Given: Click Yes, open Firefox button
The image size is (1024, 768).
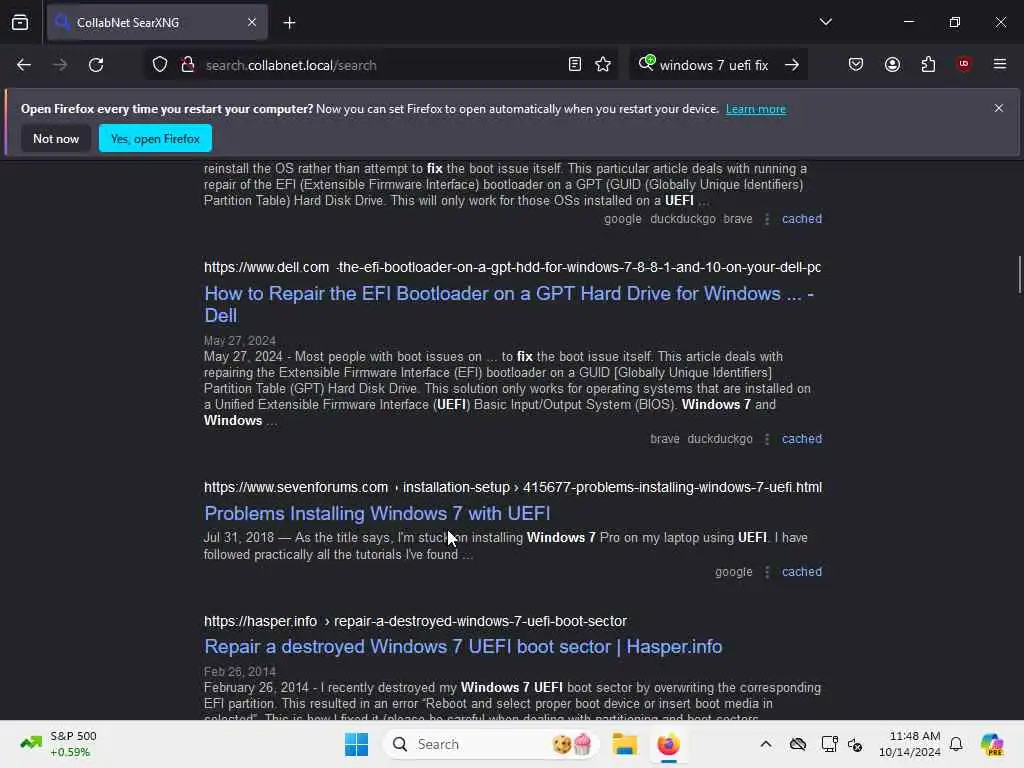Looking at the screenshot, I should tap(155, 138).
